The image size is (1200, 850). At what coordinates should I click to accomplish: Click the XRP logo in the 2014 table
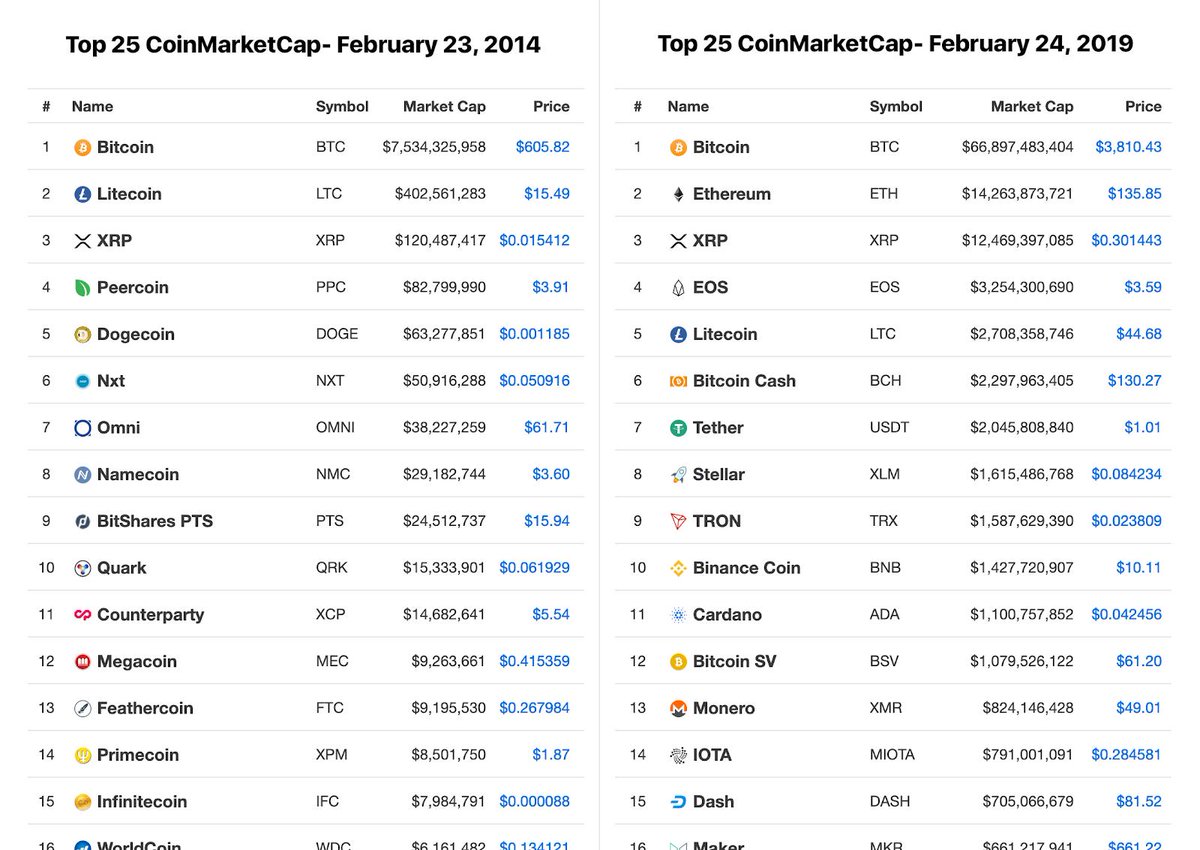click(x=83, y=241)
